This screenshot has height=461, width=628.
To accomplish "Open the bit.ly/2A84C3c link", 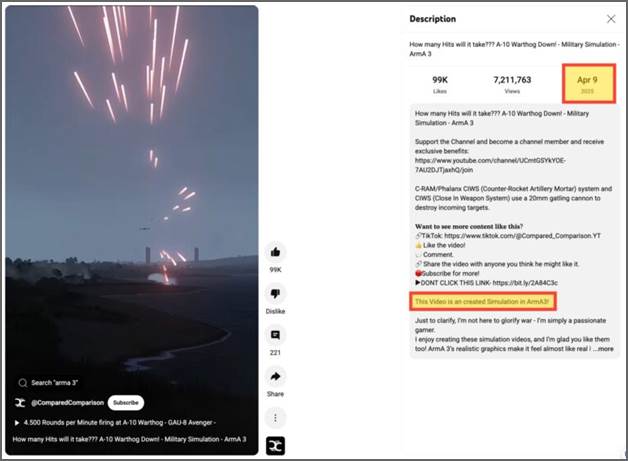I will pos(525,283).
